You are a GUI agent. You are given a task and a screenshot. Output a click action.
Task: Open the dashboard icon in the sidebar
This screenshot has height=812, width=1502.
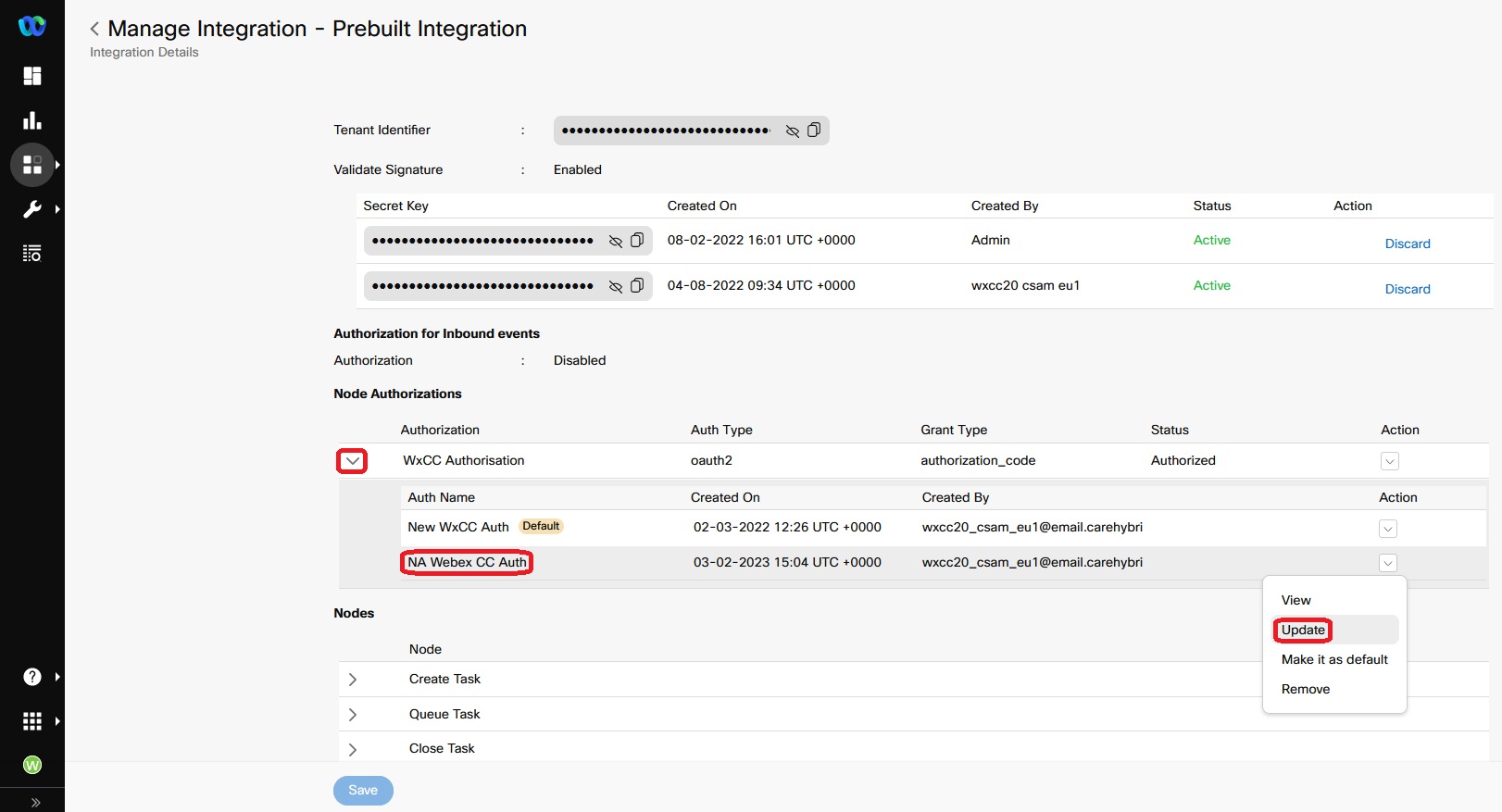(32, 76)
